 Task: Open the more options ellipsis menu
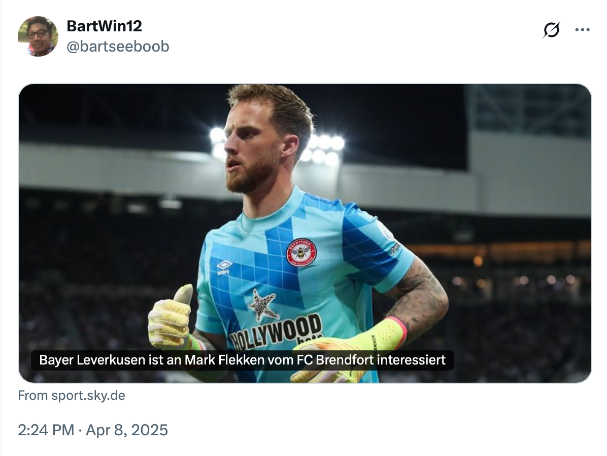pyautogui.click(x=582, y=30)
